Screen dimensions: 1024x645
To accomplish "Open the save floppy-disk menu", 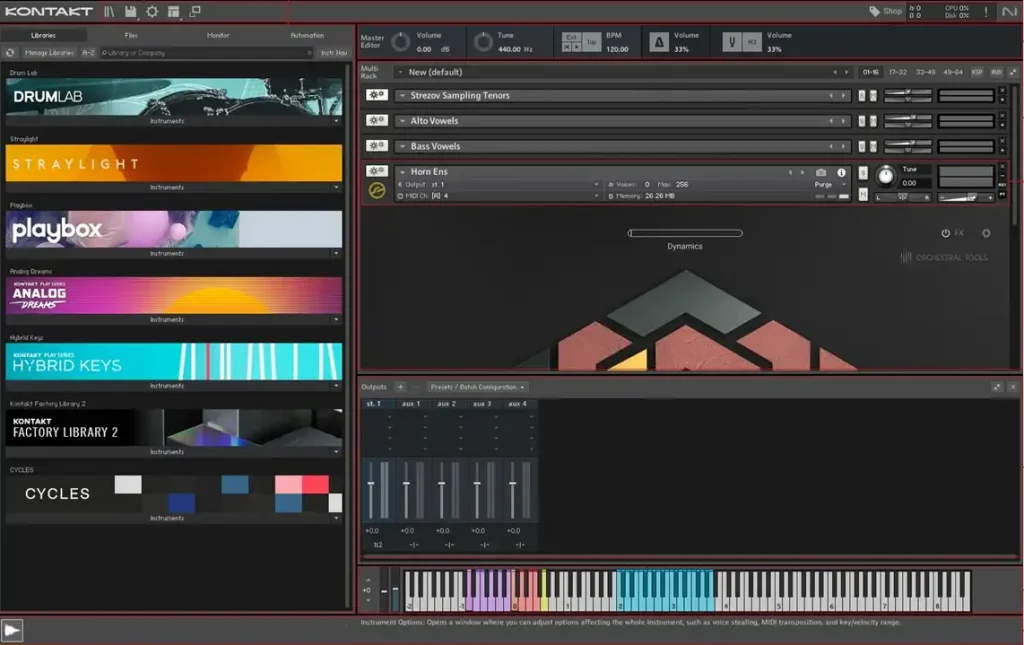I will pyautogui.click(x=131, y=12).
